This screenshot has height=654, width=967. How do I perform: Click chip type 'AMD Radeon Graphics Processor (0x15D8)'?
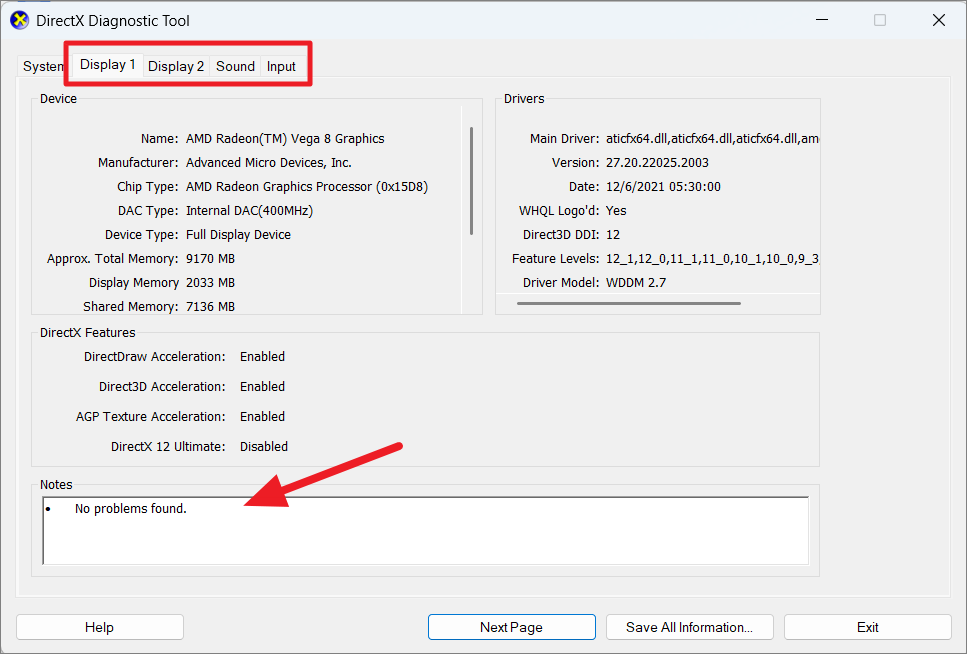307,186
